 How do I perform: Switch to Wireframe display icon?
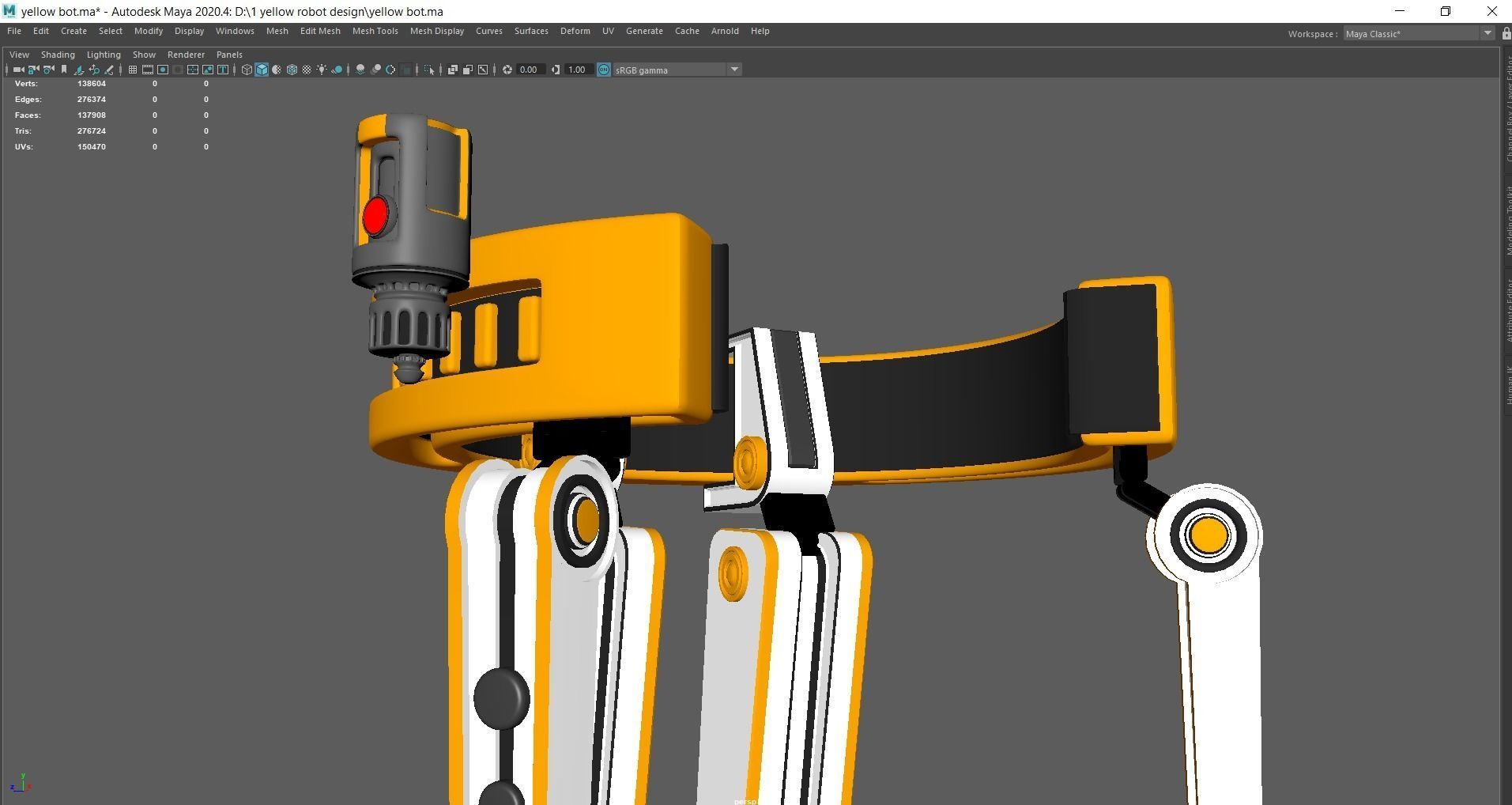tap(247, 70)
